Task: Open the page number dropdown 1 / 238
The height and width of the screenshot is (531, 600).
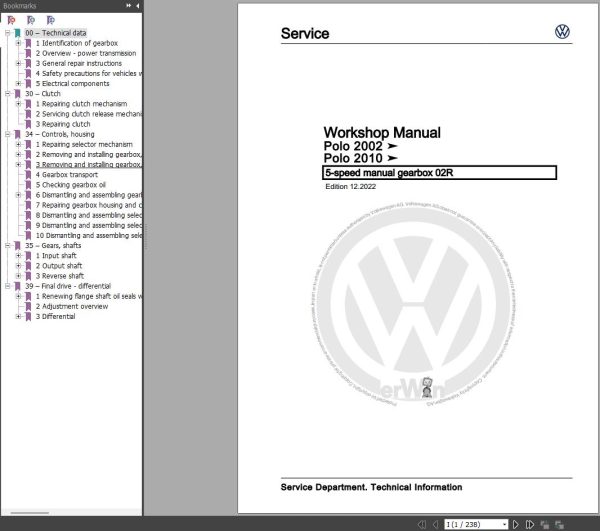Action: pos(505,524)
